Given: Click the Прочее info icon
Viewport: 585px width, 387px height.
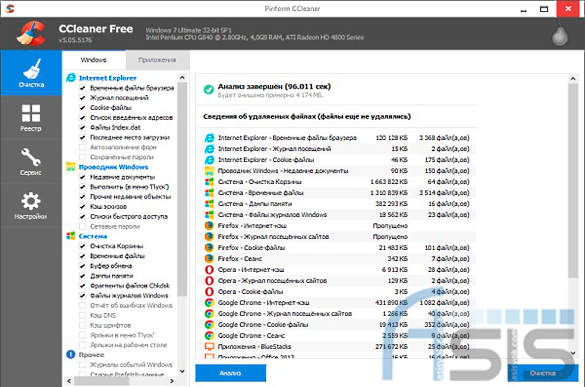Looking at the screenshot, I should click(71, 354).
